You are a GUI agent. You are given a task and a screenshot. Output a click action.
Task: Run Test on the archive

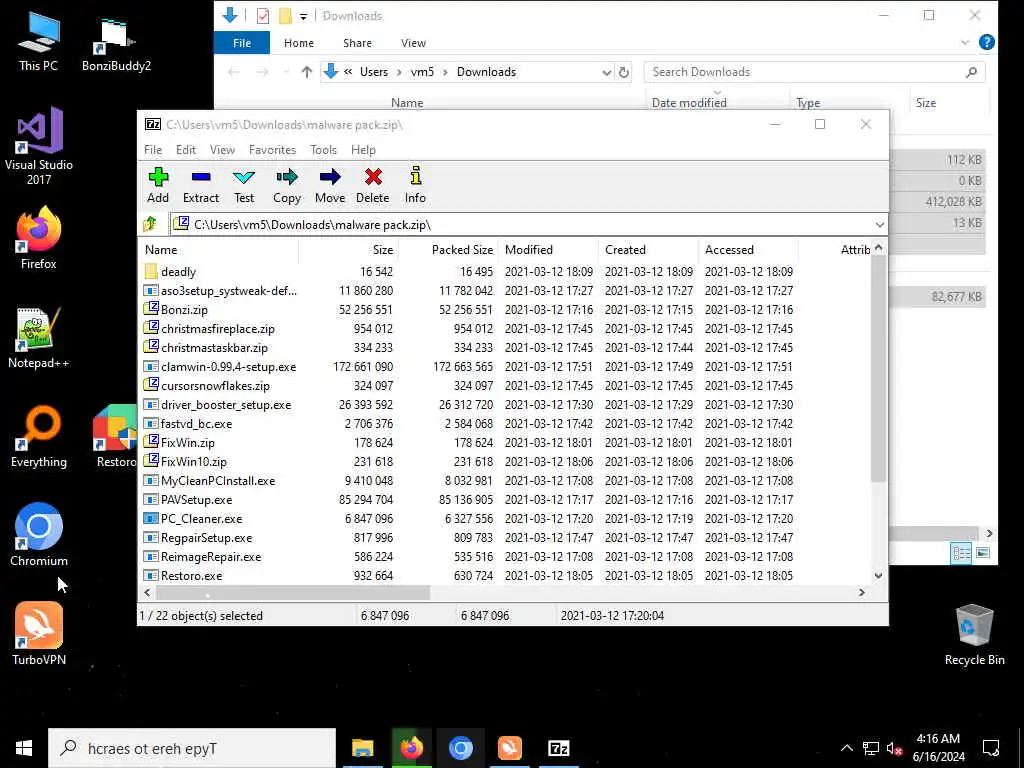click(244, 185)
